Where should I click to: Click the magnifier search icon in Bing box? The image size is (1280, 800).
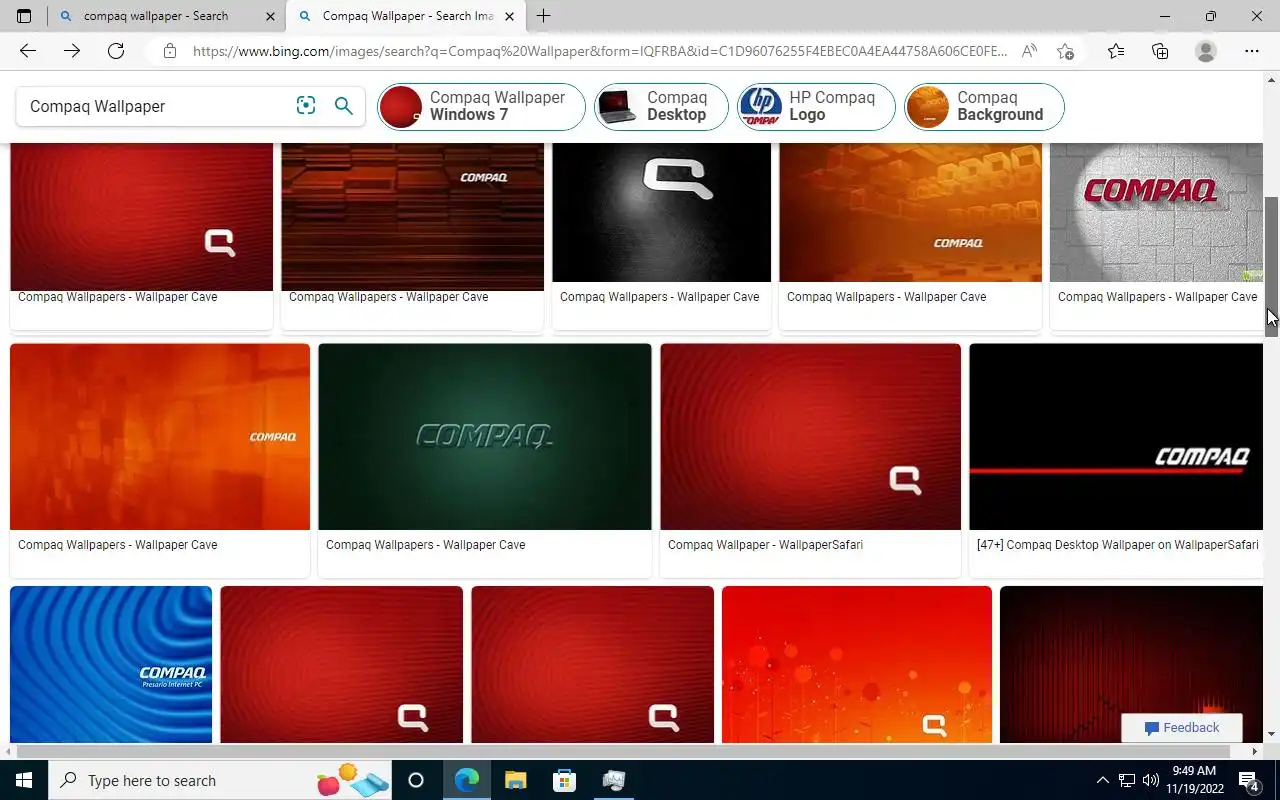344,106
